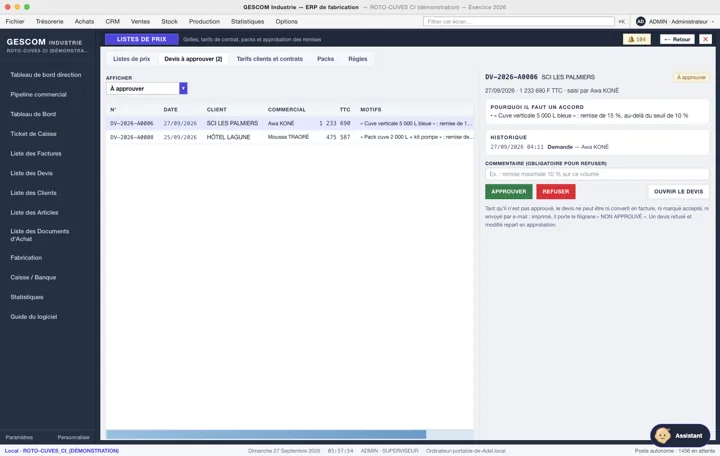Open the Statistiques menu in the menu bar
This screenshot has width=720, height=456.
point(248,22)
